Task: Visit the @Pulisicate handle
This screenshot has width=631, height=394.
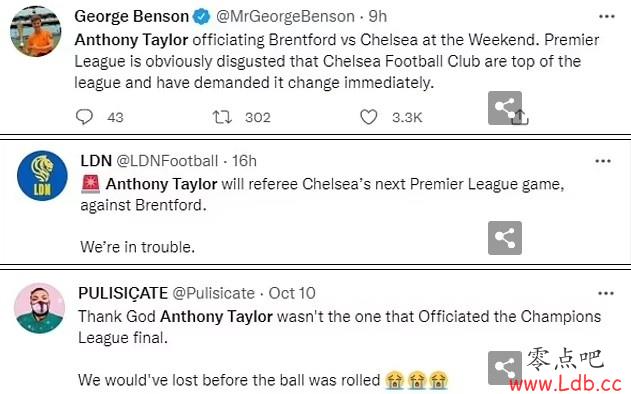Action: tap(213, 293)
